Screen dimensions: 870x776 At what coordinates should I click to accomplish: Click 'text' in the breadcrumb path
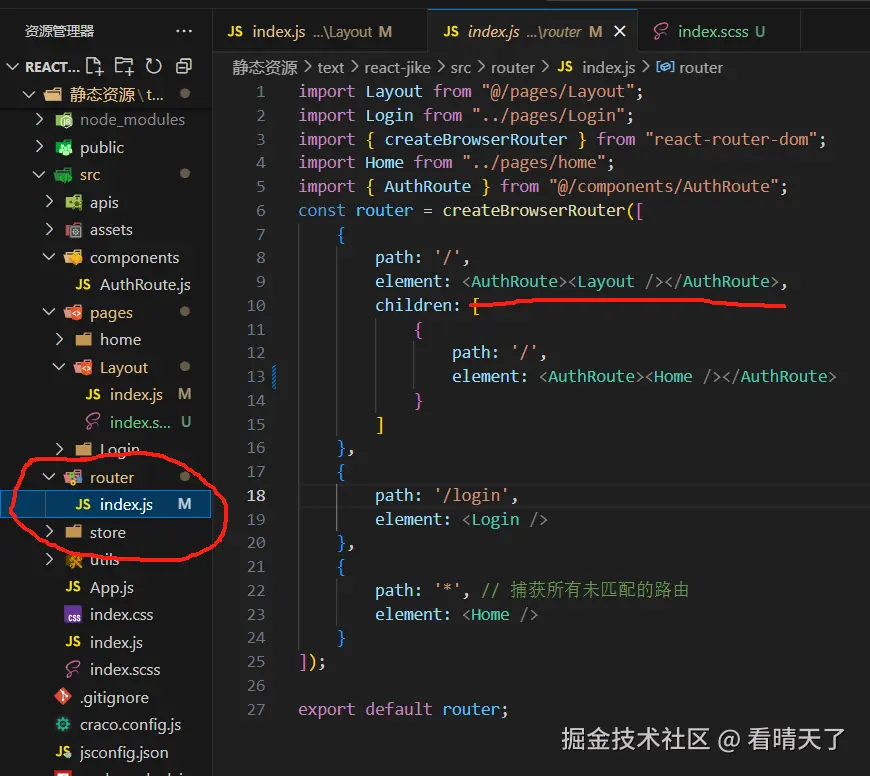click(331, 68)
